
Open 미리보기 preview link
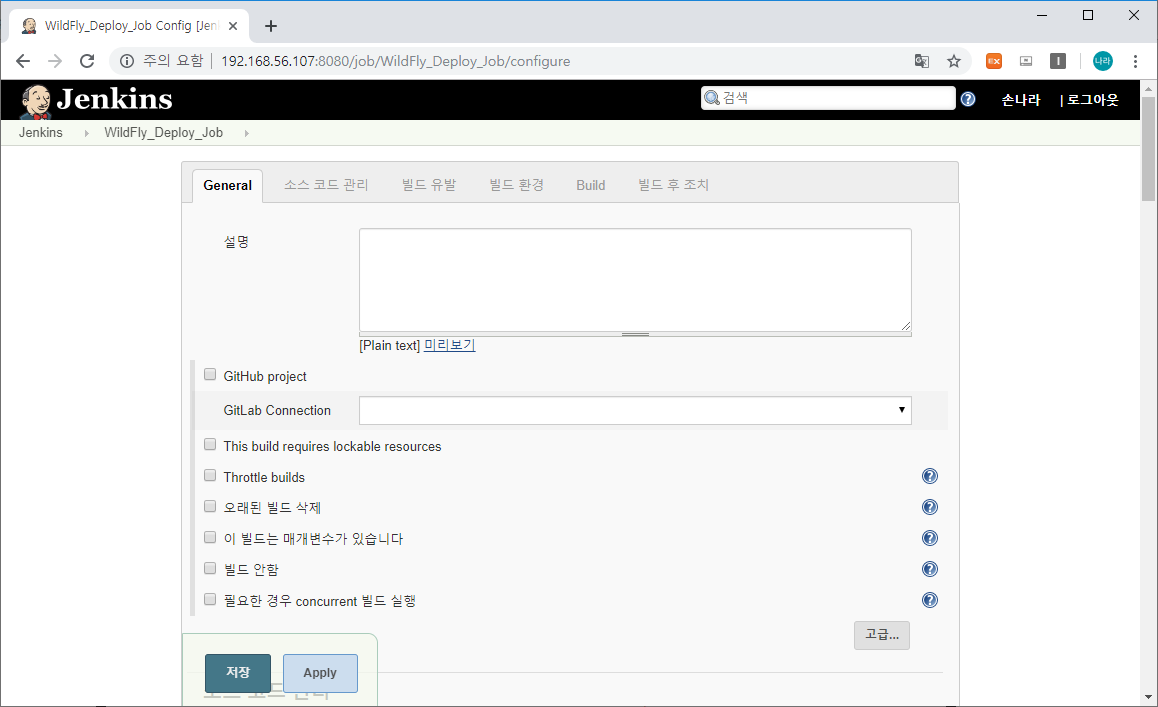(x=449, y=345)
